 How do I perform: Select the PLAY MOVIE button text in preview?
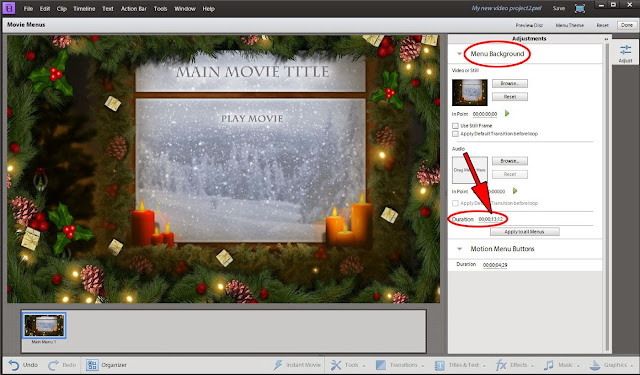click(x=252, y=119)
